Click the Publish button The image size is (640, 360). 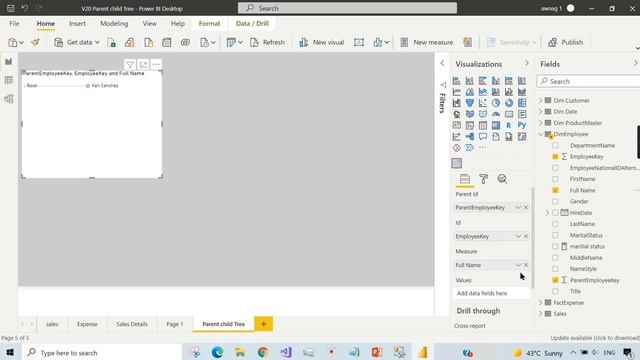[x=566, y=42]
